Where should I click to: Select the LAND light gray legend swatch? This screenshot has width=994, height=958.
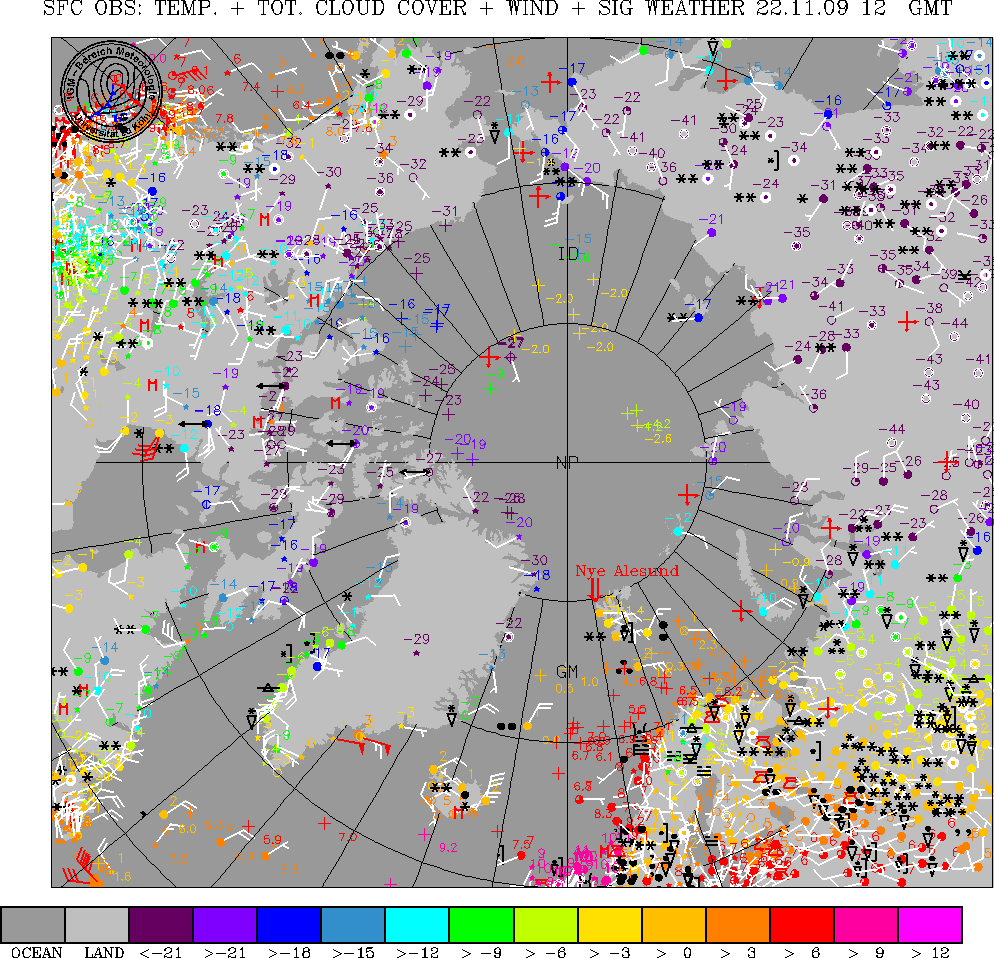(97, 925)
